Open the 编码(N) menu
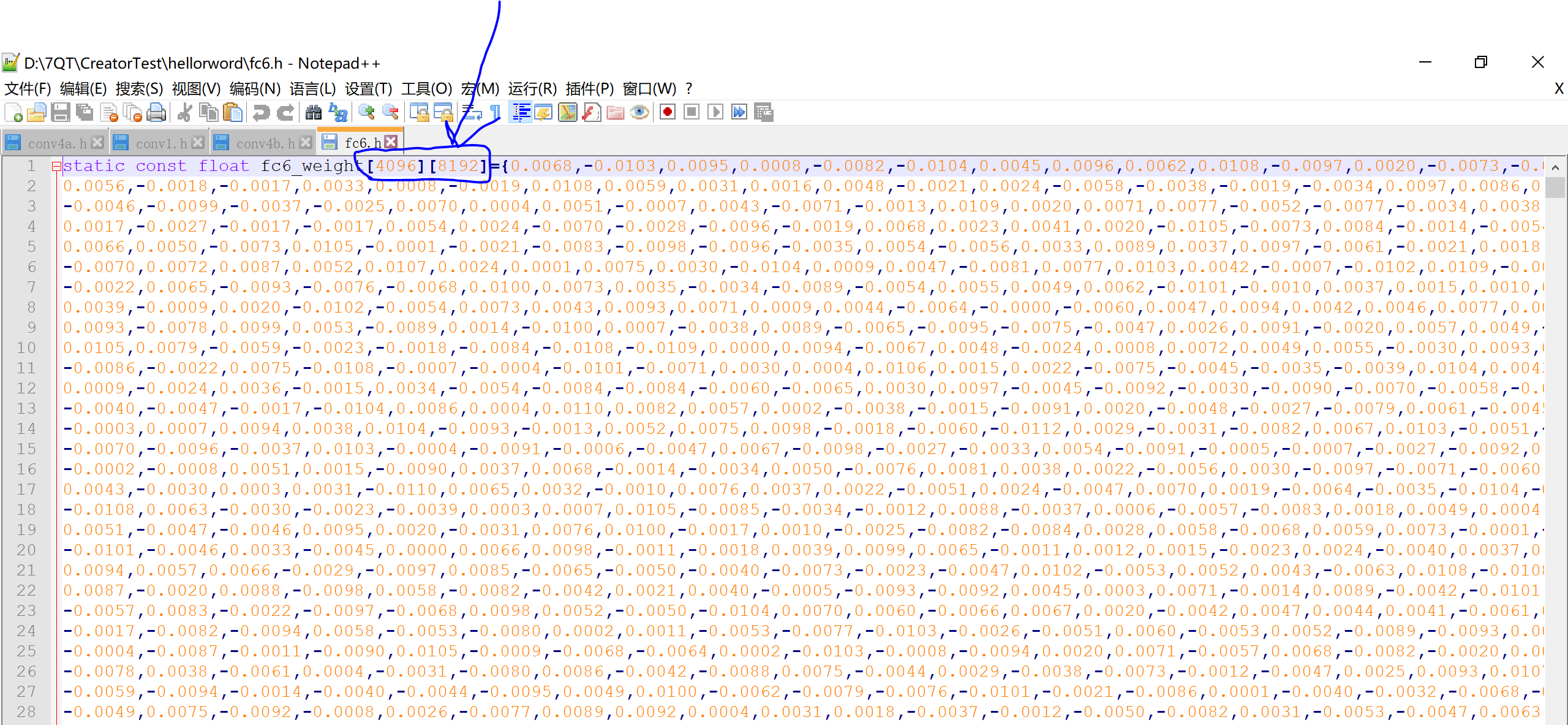The image size is (1568, 725). click(255, 89)
